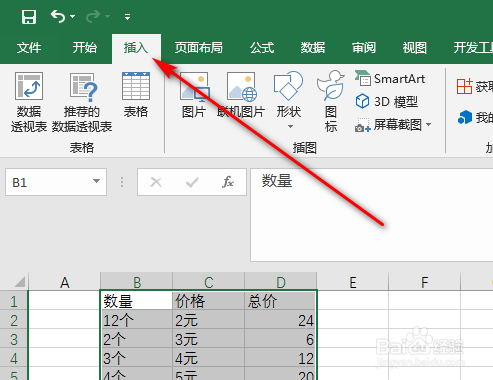Click the Redo arrow icon

93,16
